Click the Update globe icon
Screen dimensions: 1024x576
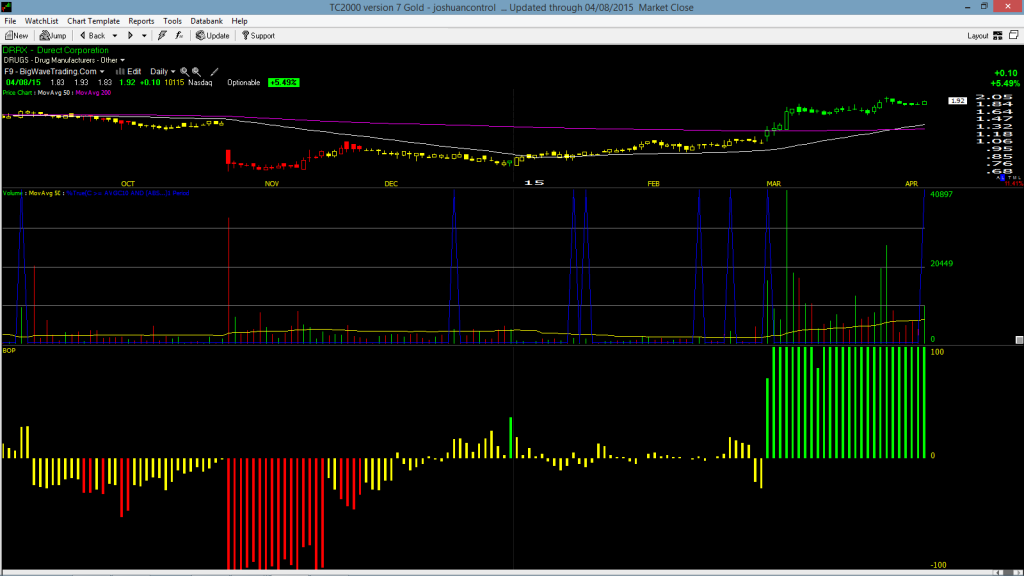200,36
